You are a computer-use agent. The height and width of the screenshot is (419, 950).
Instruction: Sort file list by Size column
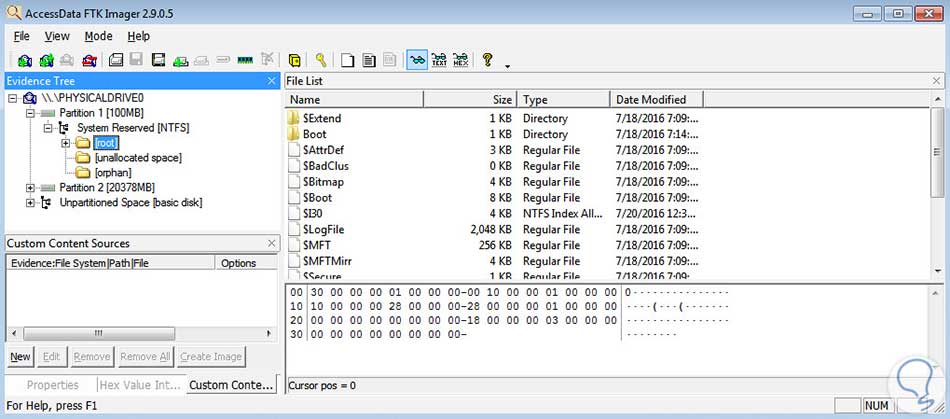tap(470, 99)
